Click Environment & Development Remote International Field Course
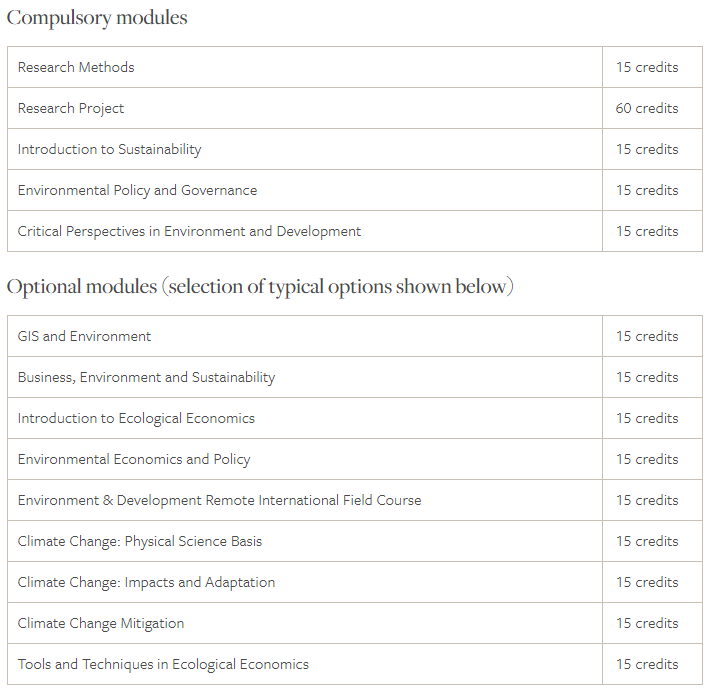The width and height of the screenshot is (710, 693). point(219,500)
